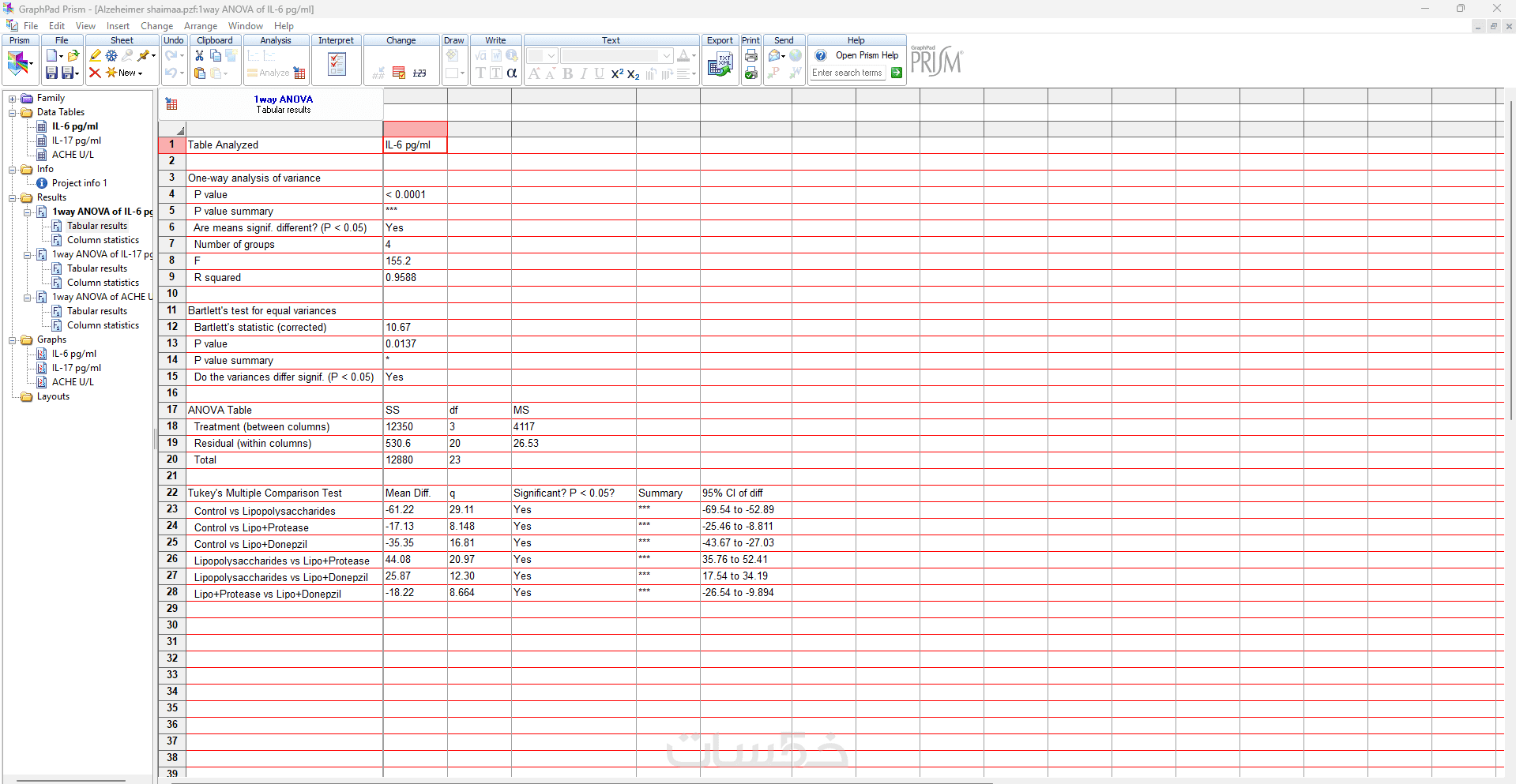Viewport: 1516px width, 784px height.
Task: Save the project using the floppy disk icon
Action: point(51,73)
